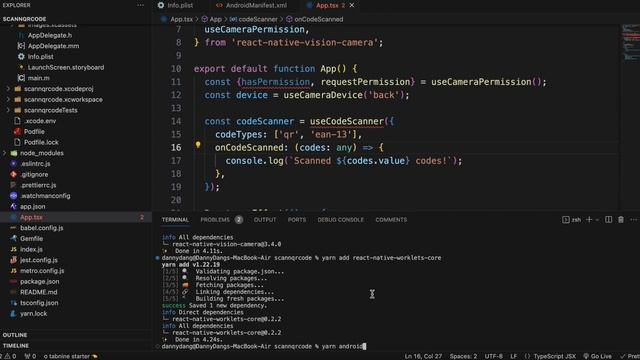640x360 pixels.
Task: Click the editor minimap
Action: [631, 43]
